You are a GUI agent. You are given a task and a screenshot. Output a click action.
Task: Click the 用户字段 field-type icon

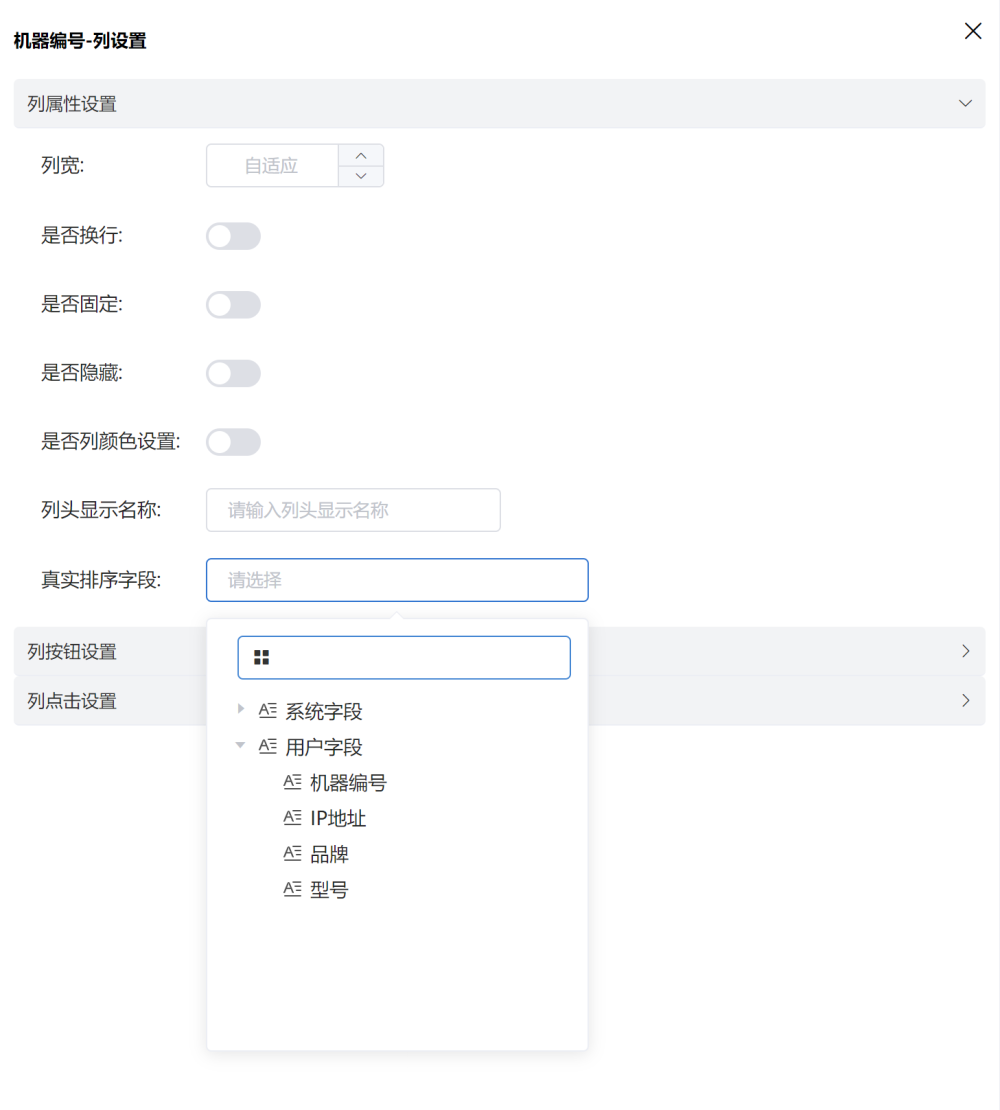[x=267, y=746]
